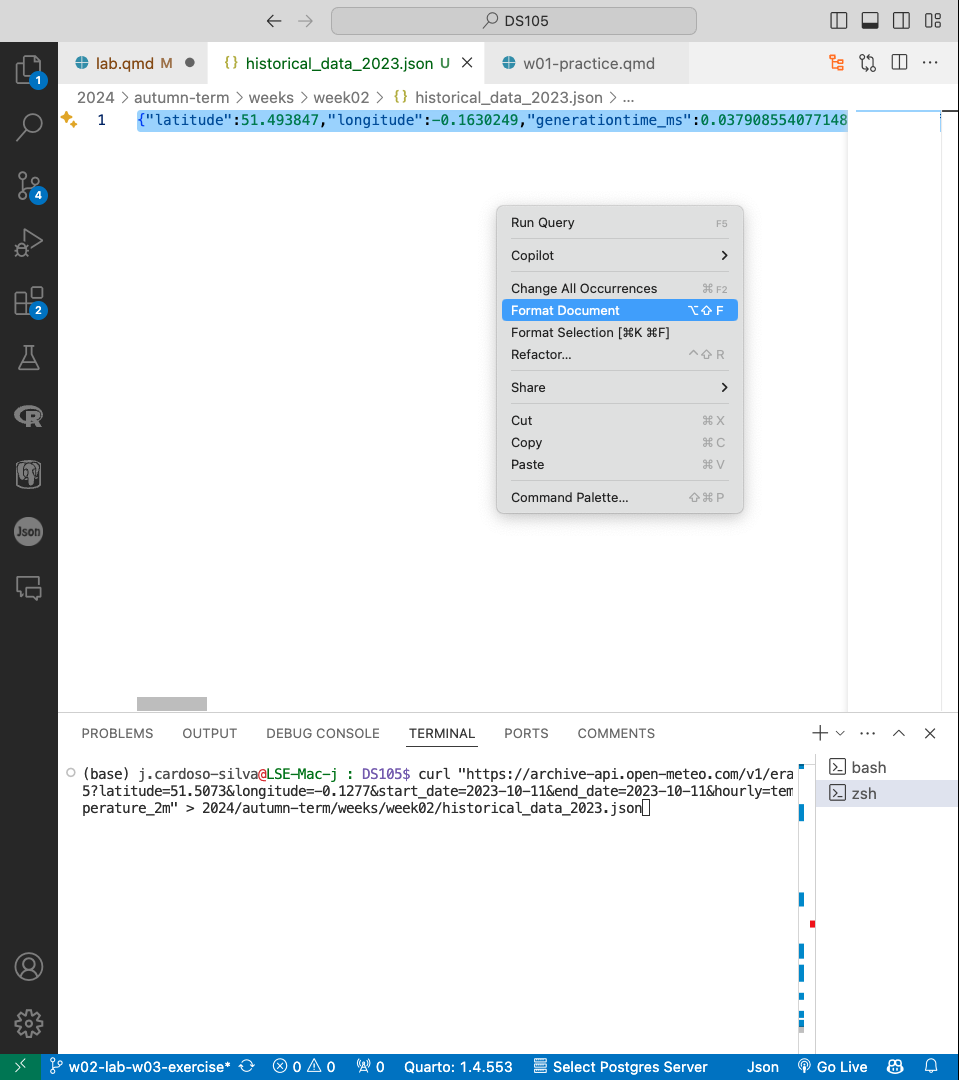Viewport: 959px width, 1080px height.
Task: Choose Paste in context menu
Action: coord(619,465)
